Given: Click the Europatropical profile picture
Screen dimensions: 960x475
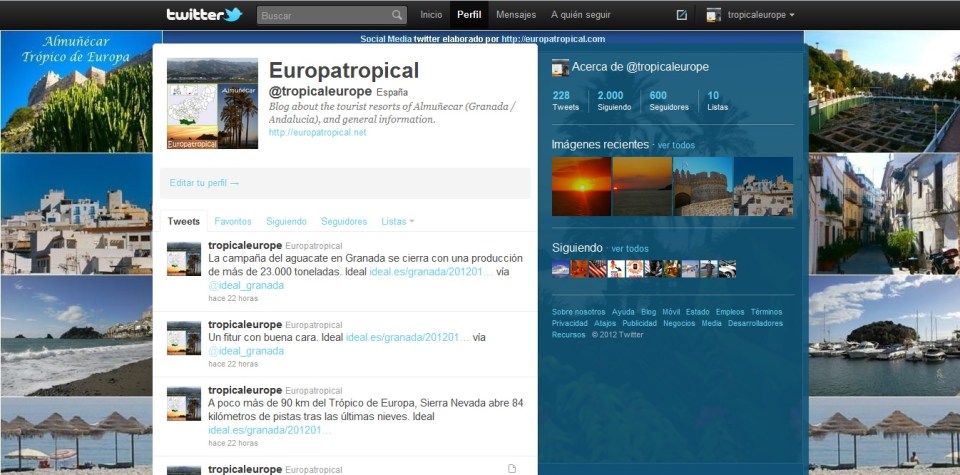Looking at the screenshot, I should tap(212, 104).
